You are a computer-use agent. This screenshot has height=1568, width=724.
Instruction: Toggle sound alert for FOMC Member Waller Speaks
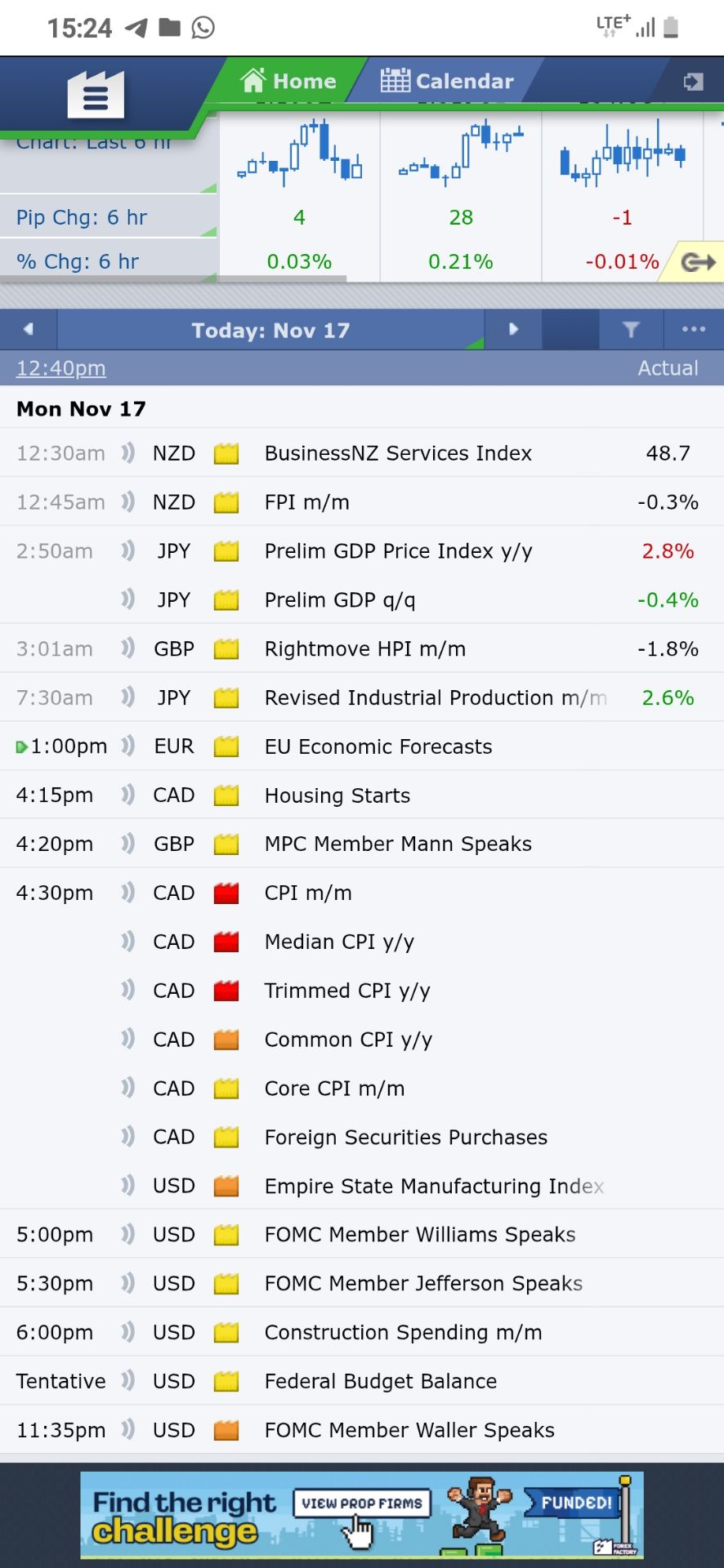(127, 1430)
